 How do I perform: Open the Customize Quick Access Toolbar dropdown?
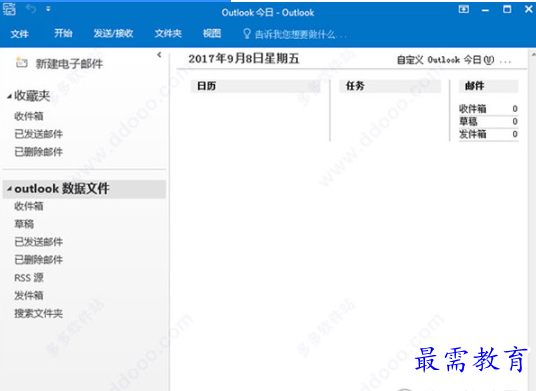pos(48,9)
